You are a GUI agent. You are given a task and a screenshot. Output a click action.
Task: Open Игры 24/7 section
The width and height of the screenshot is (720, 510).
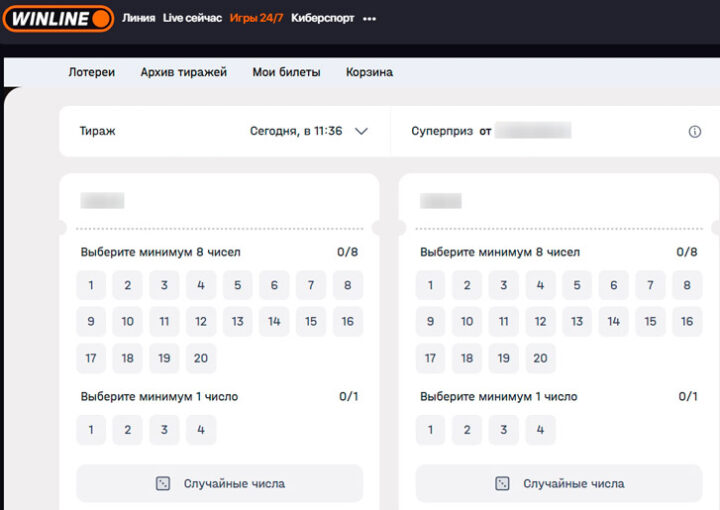pos(256,18)
